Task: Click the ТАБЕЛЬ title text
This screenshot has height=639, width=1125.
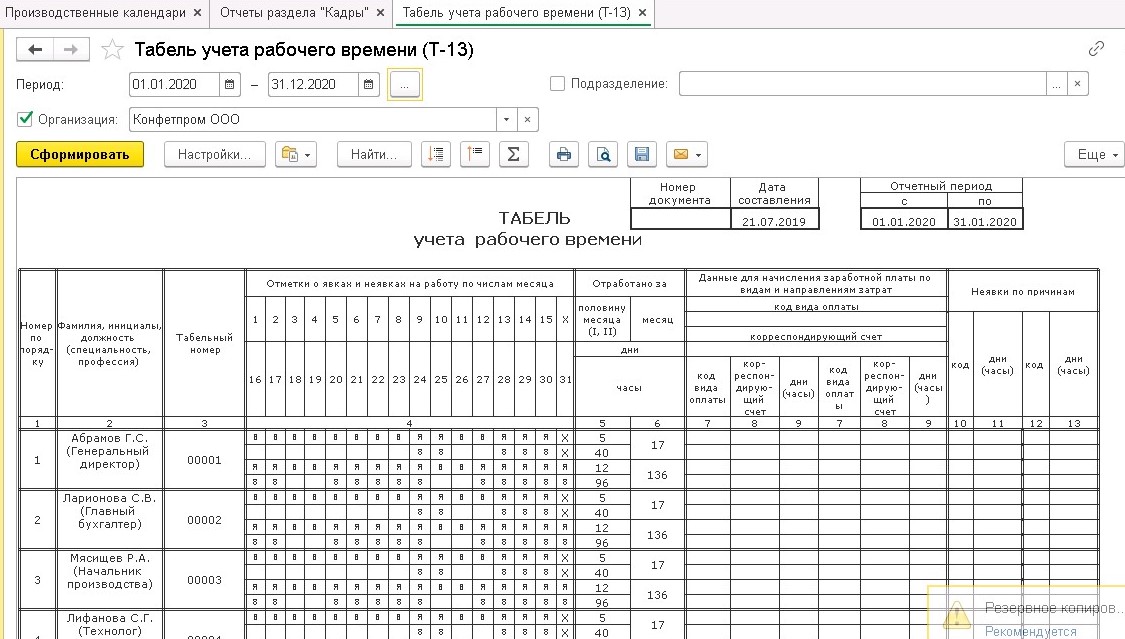Action: pyautogui.click(x=535, y=218)
